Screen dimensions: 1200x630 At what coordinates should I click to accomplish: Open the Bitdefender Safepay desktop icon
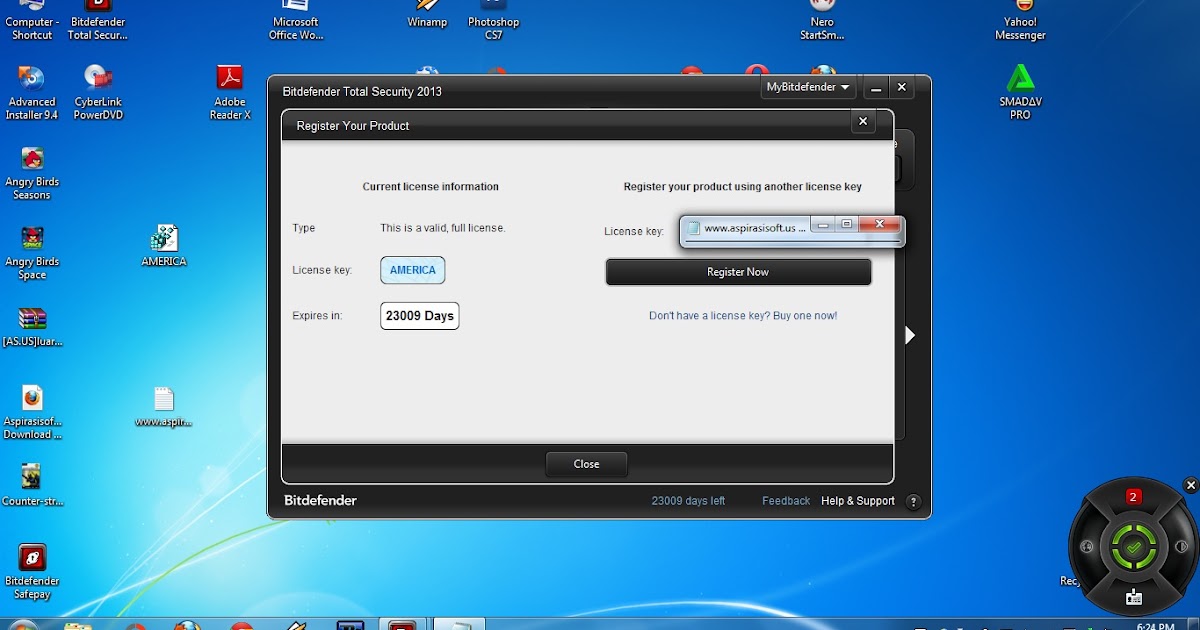[32, 572]
